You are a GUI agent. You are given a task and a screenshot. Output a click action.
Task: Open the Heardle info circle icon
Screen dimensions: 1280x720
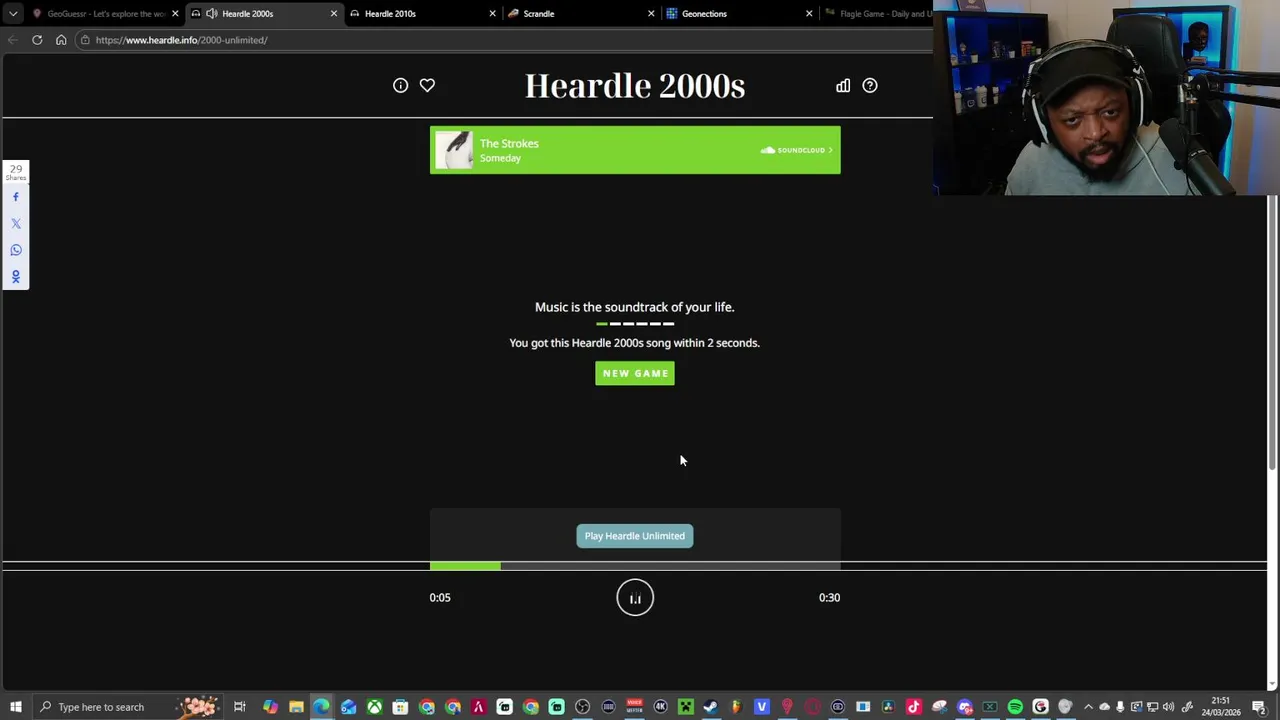[x=400, y=85]
